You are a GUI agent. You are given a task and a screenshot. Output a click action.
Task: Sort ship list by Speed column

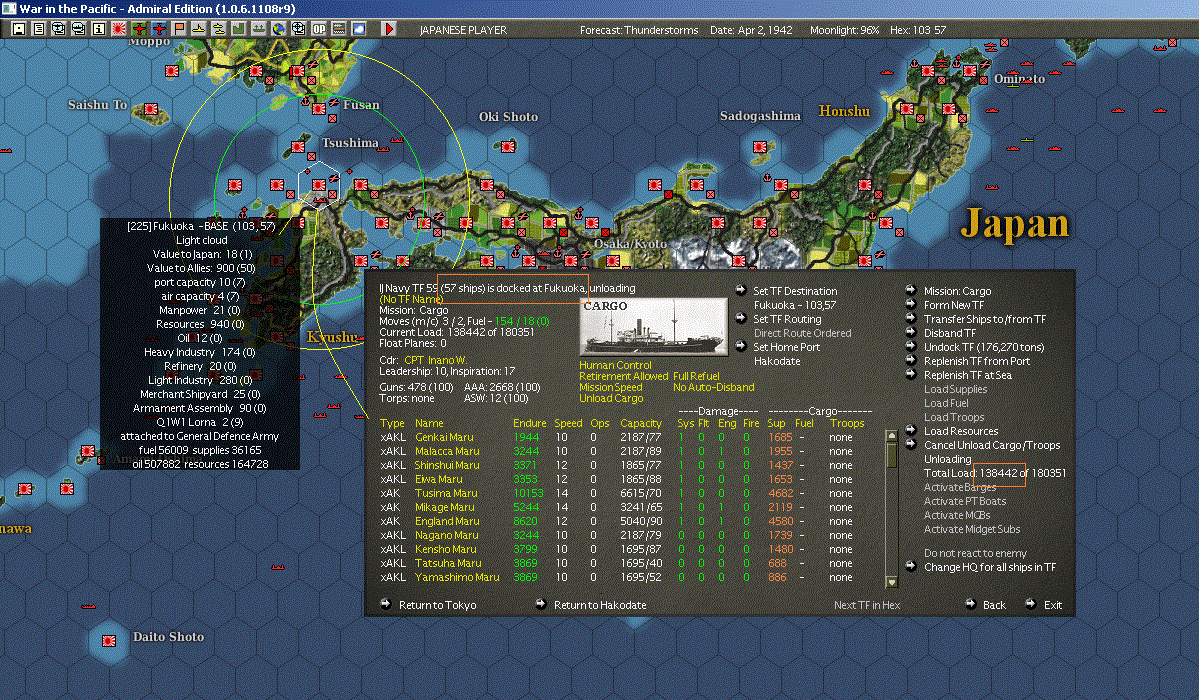tap(568, 423)
